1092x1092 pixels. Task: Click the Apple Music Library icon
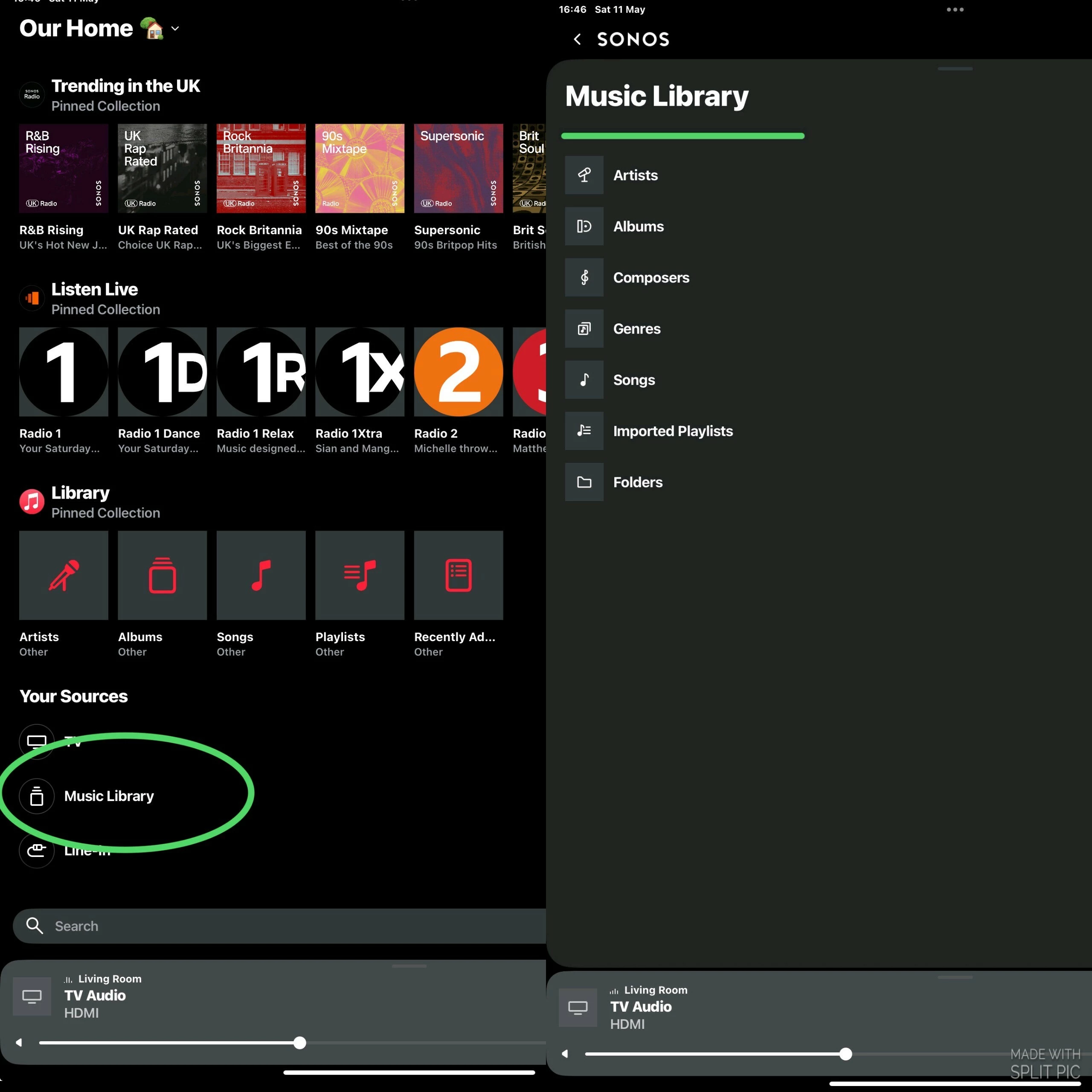click(x=32, y=501)
